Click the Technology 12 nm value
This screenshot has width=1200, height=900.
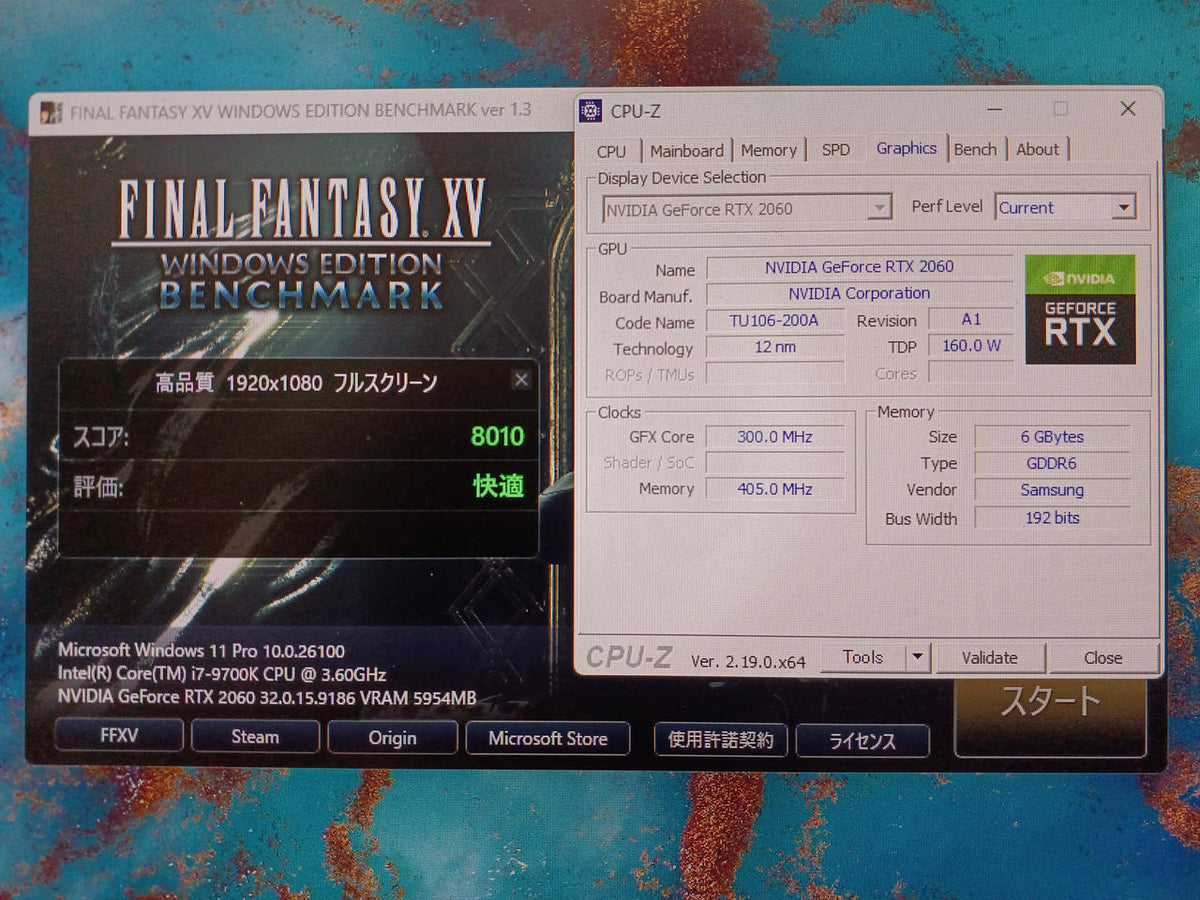[774, 348]
